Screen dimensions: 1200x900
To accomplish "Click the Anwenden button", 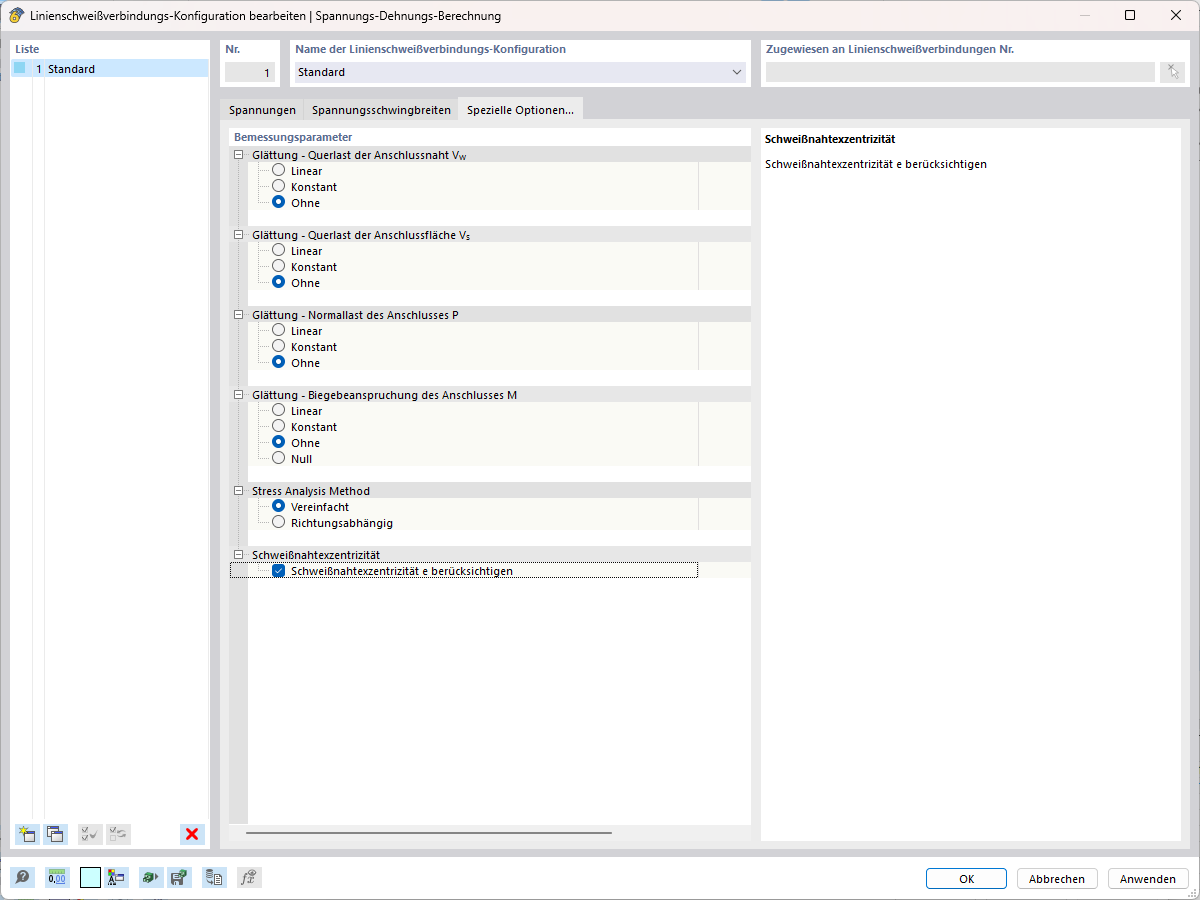I will (1148, 879).
